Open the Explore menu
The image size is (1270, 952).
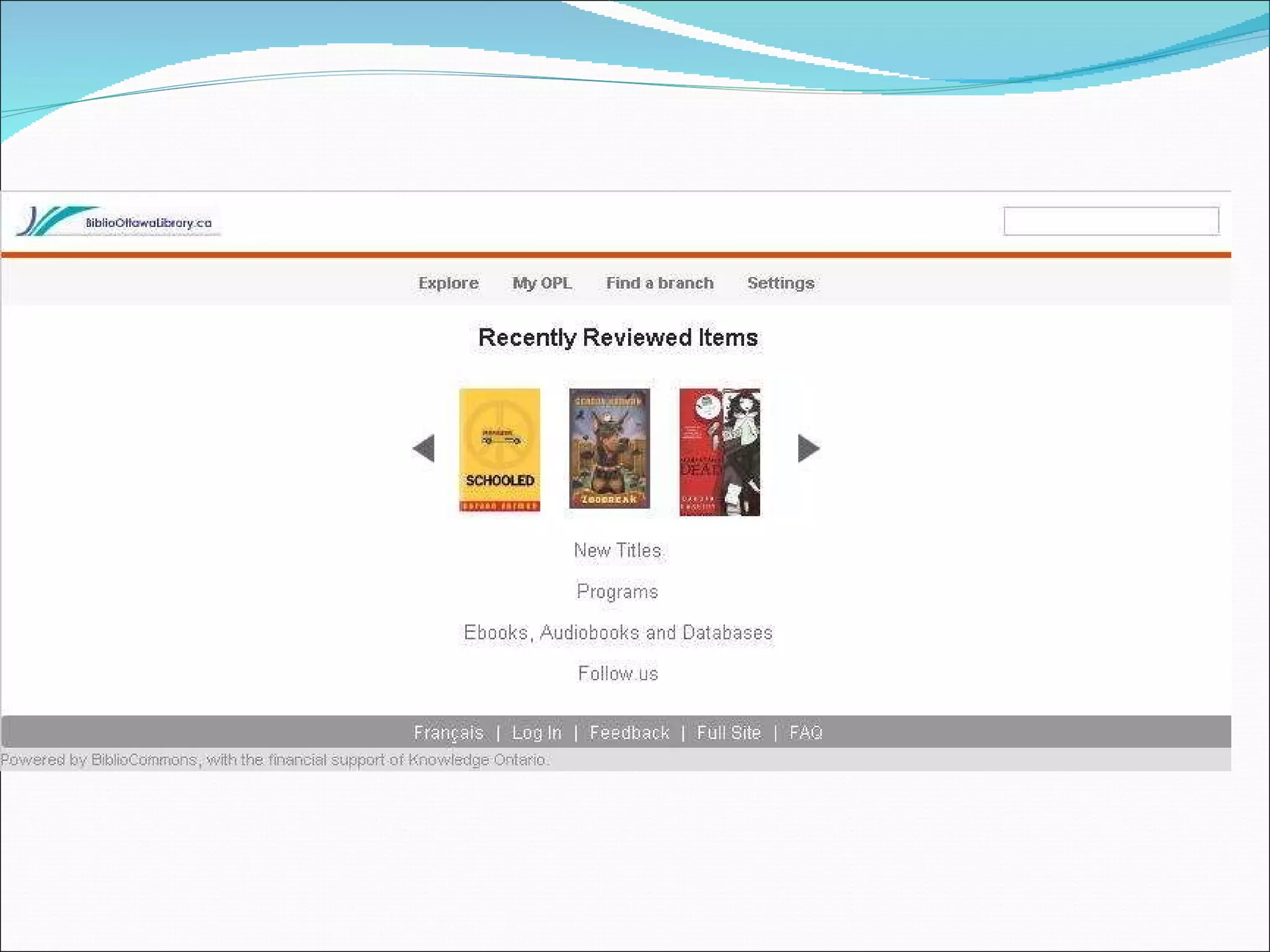448,283
